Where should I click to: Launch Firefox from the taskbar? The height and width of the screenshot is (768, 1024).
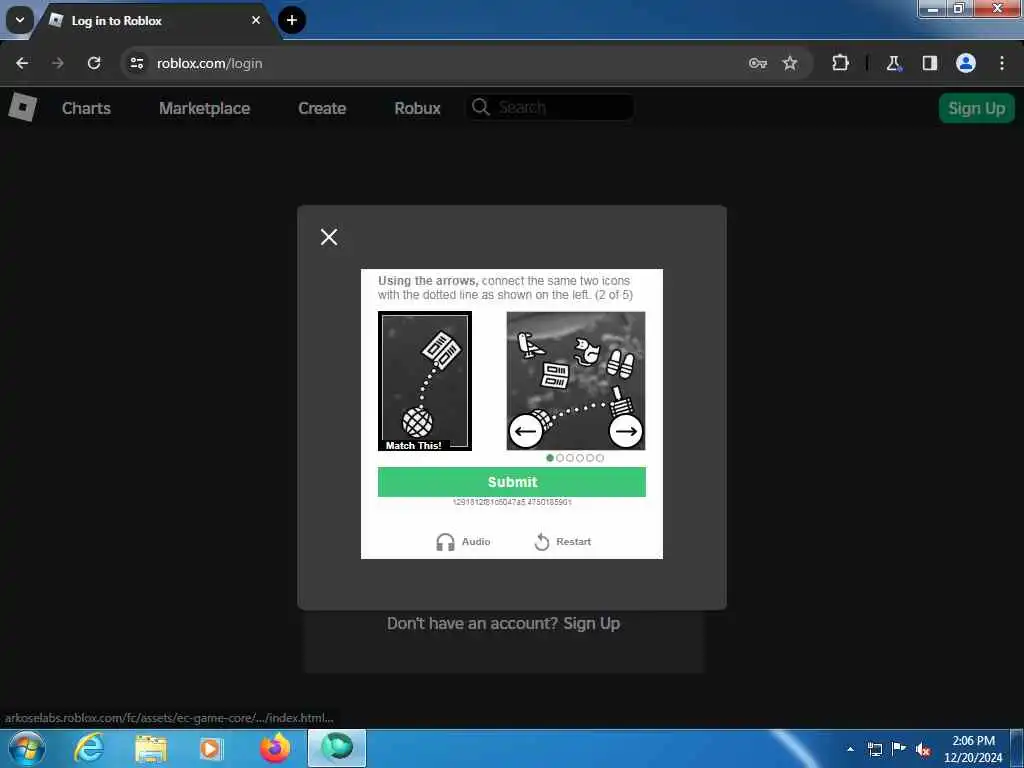tap(275, 748)
